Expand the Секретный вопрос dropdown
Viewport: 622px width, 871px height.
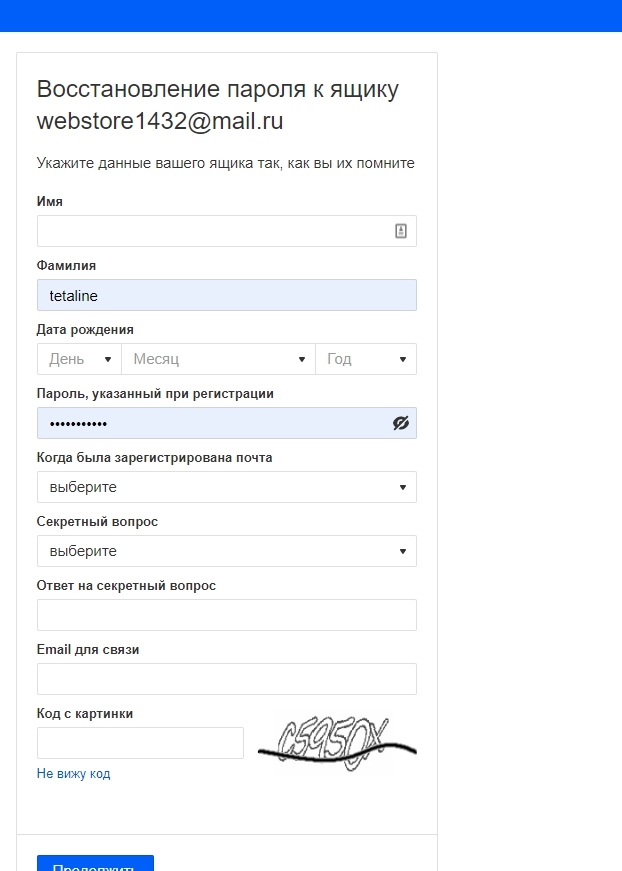(x=227, y=551)
